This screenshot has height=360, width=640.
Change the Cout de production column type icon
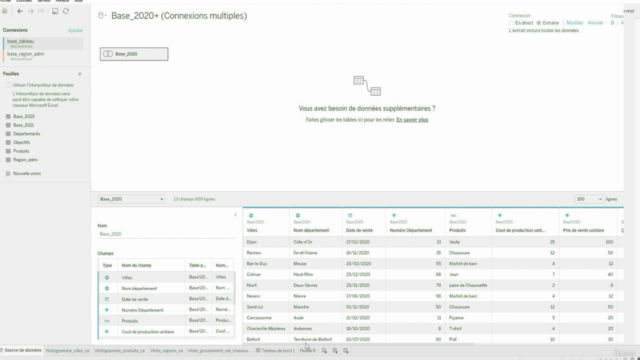500,216
